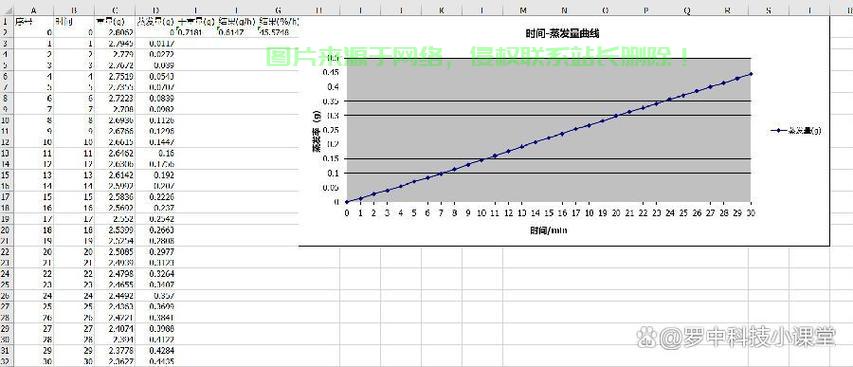Select column G header
This screenshot has width=853, height=367.
[x=278, y=10]
